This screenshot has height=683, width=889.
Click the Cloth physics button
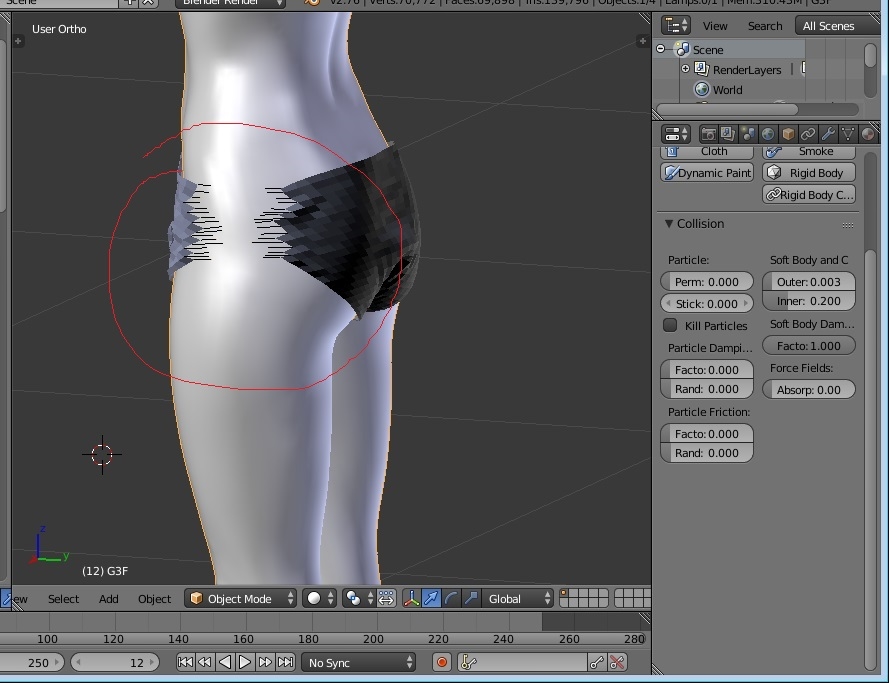click(707, 151)
